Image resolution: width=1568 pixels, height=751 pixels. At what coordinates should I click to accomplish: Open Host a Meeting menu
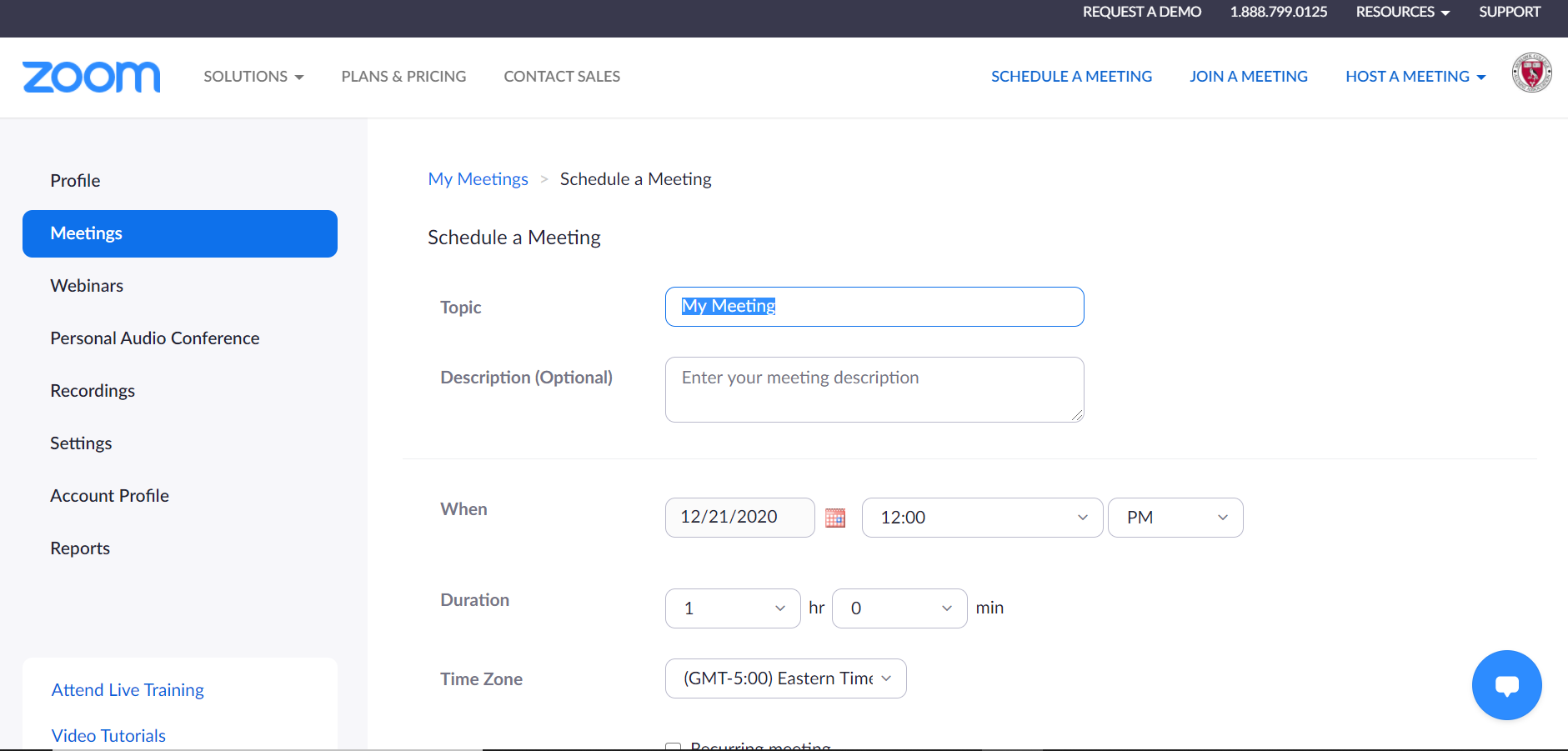click(1415, 77)
